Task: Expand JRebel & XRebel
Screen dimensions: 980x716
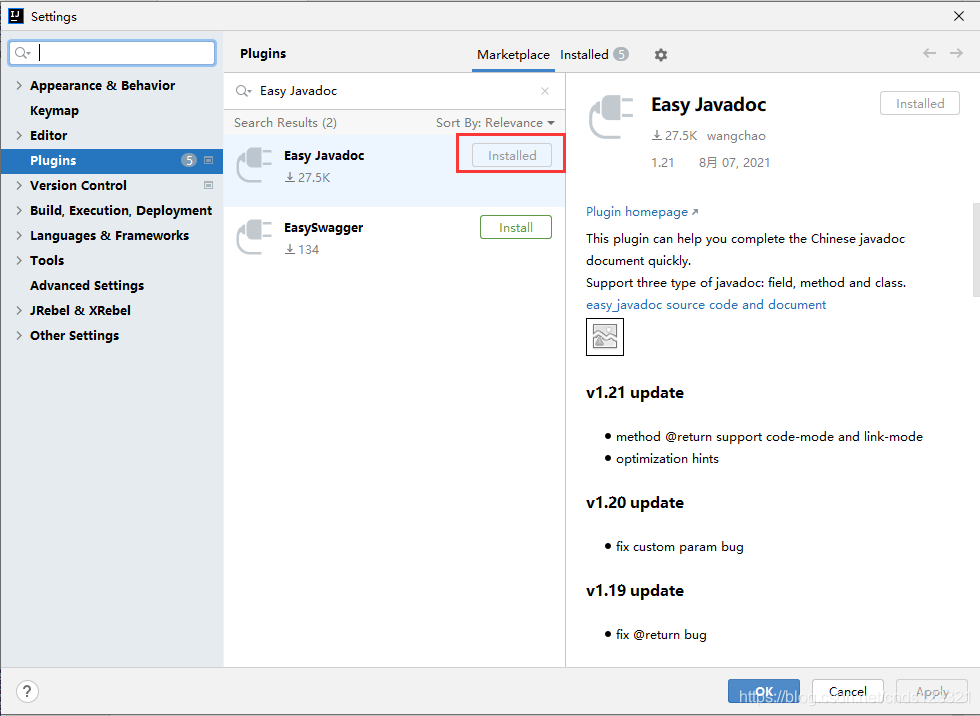Action: click(x=19, y=311)
